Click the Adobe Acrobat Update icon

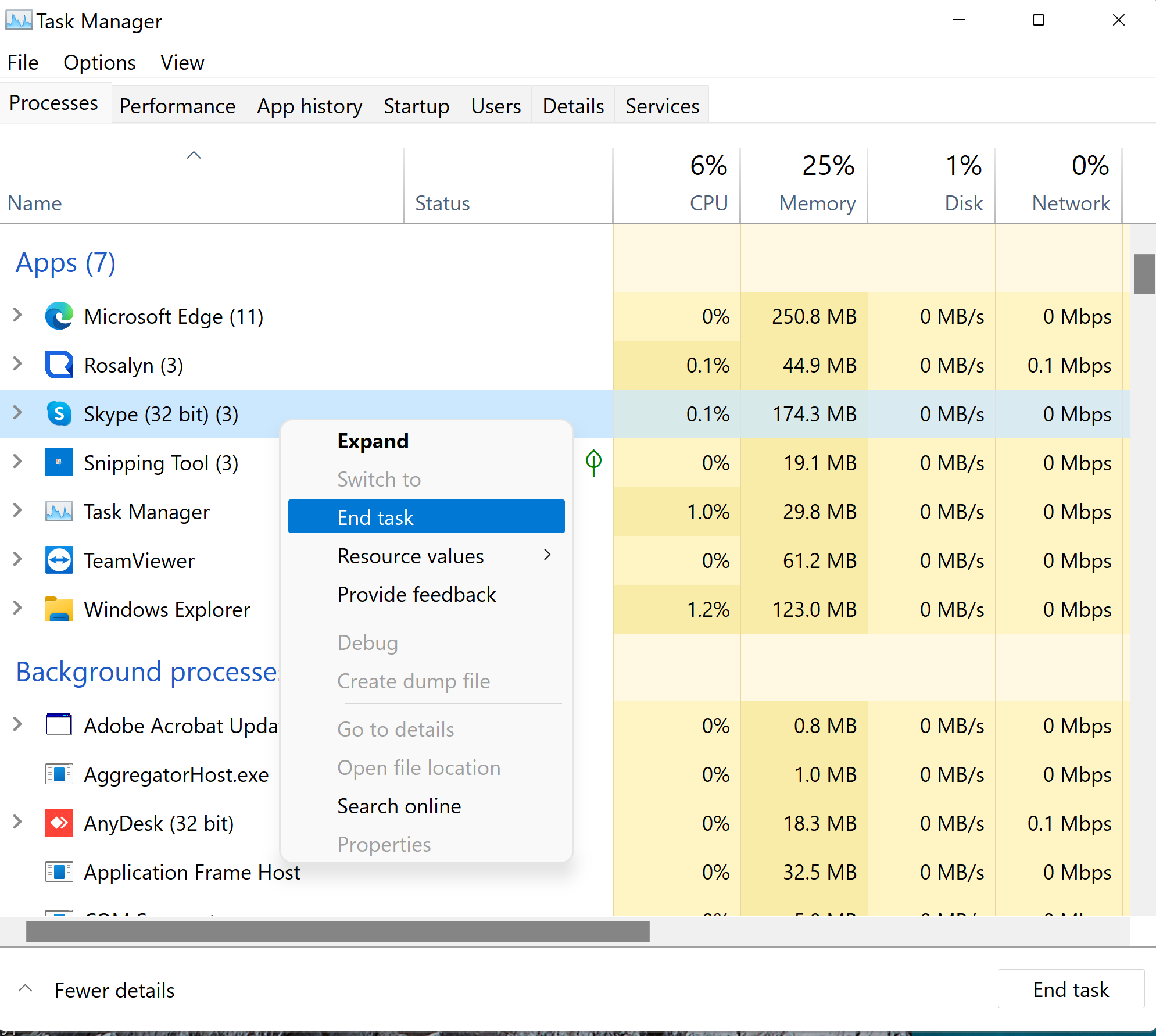pos(59,726)
